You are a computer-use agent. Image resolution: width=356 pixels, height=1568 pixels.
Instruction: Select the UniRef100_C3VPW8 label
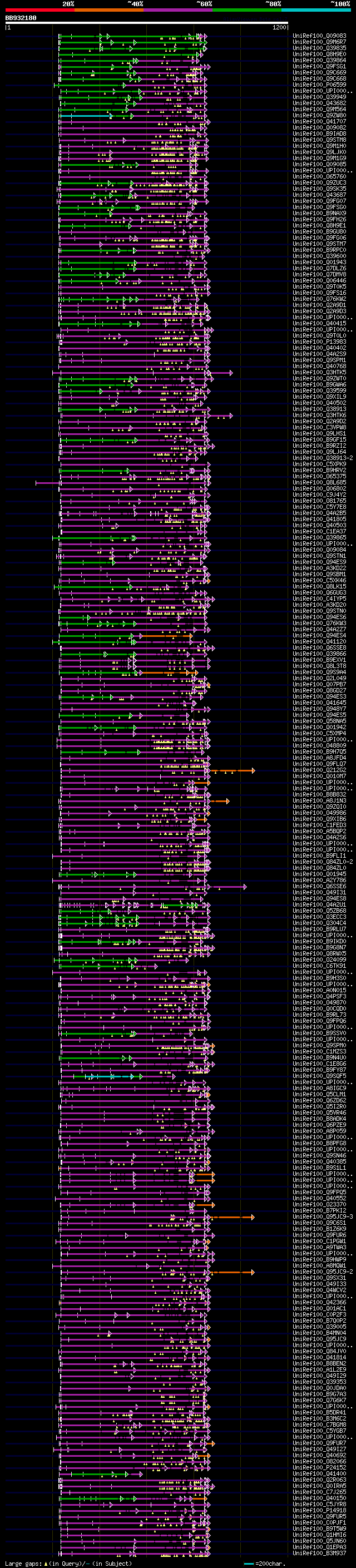(x=319, y=428)
